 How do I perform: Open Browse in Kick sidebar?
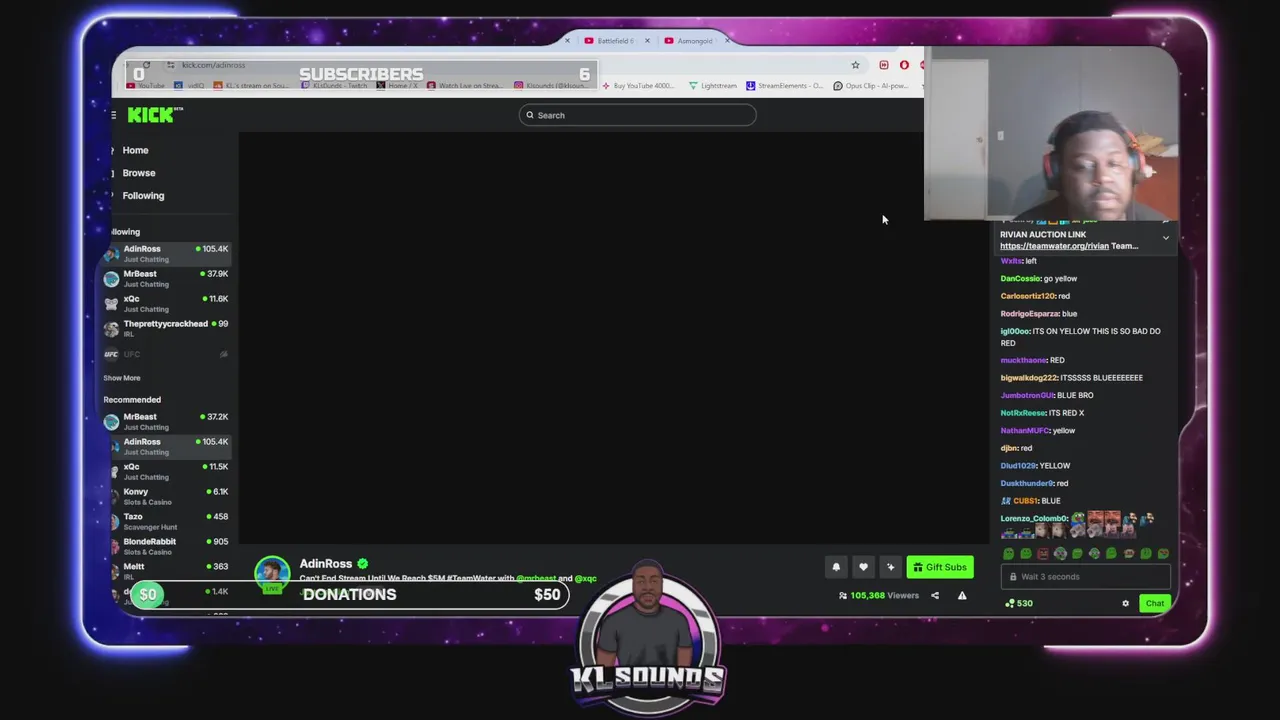pos(139,173)
